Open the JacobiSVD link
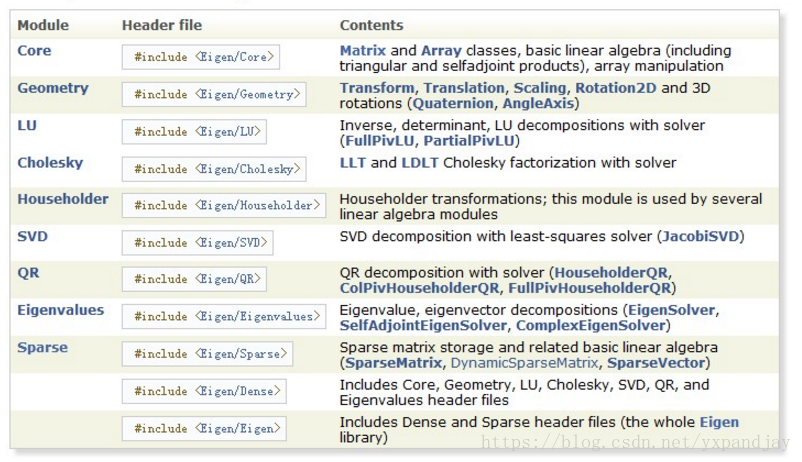 click(701, 236)
